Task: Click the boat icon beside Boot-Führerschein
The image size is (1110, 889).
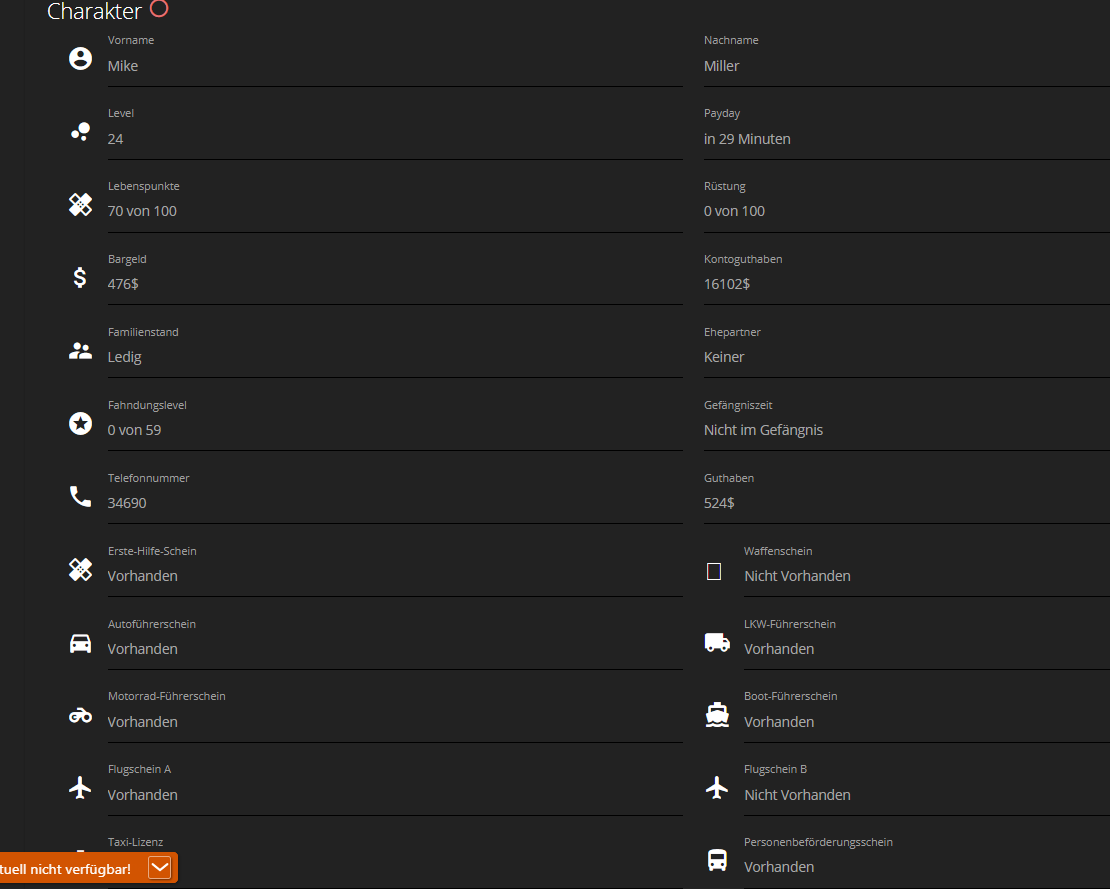Action: click(x=717, y=715)
